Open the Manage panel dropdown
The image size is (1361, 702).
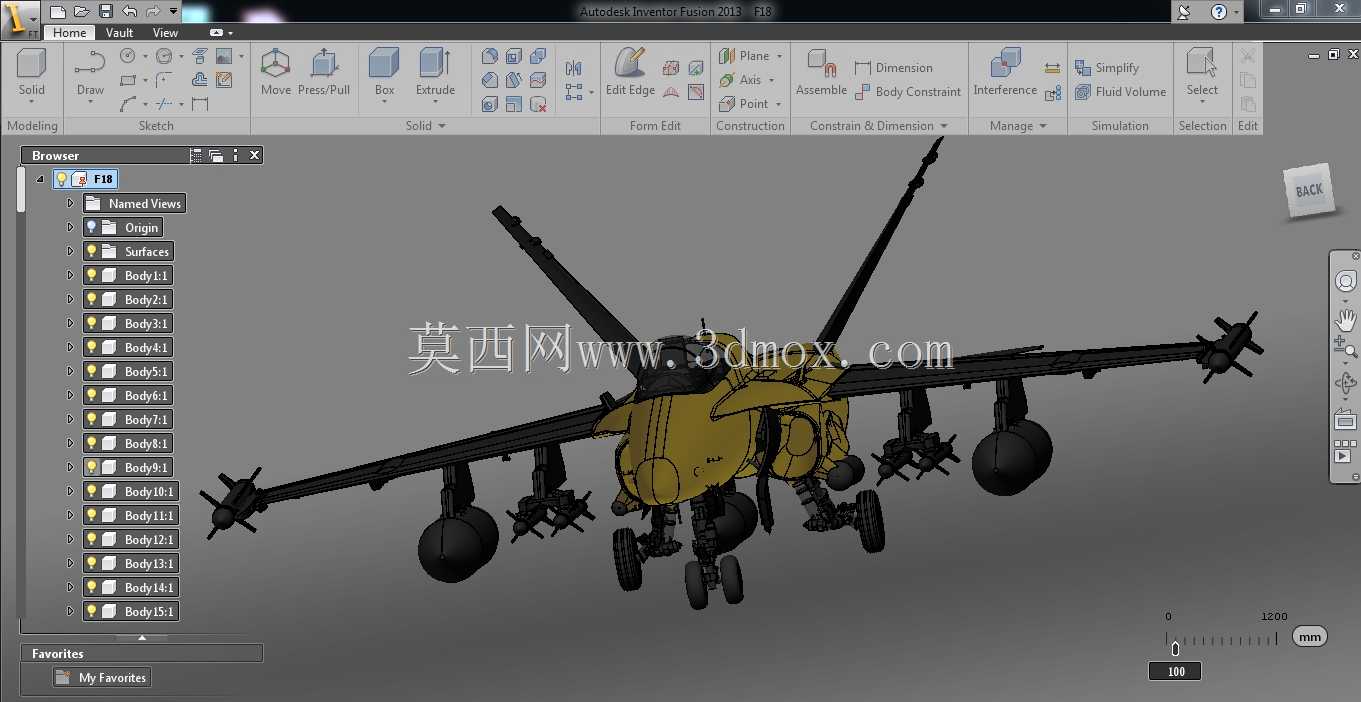[1043, 126]
